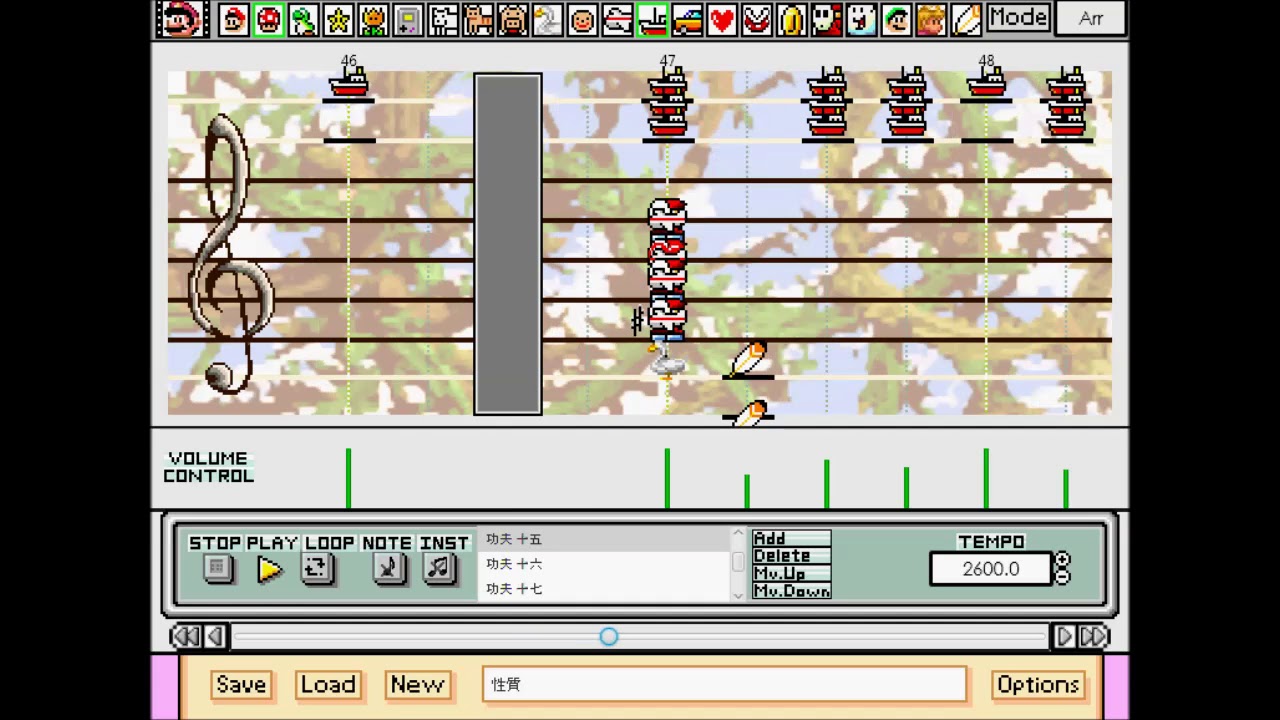Step forward one measure with right arrow
The width and height of the screenshot is (1280, 720).
point(1064,636)
